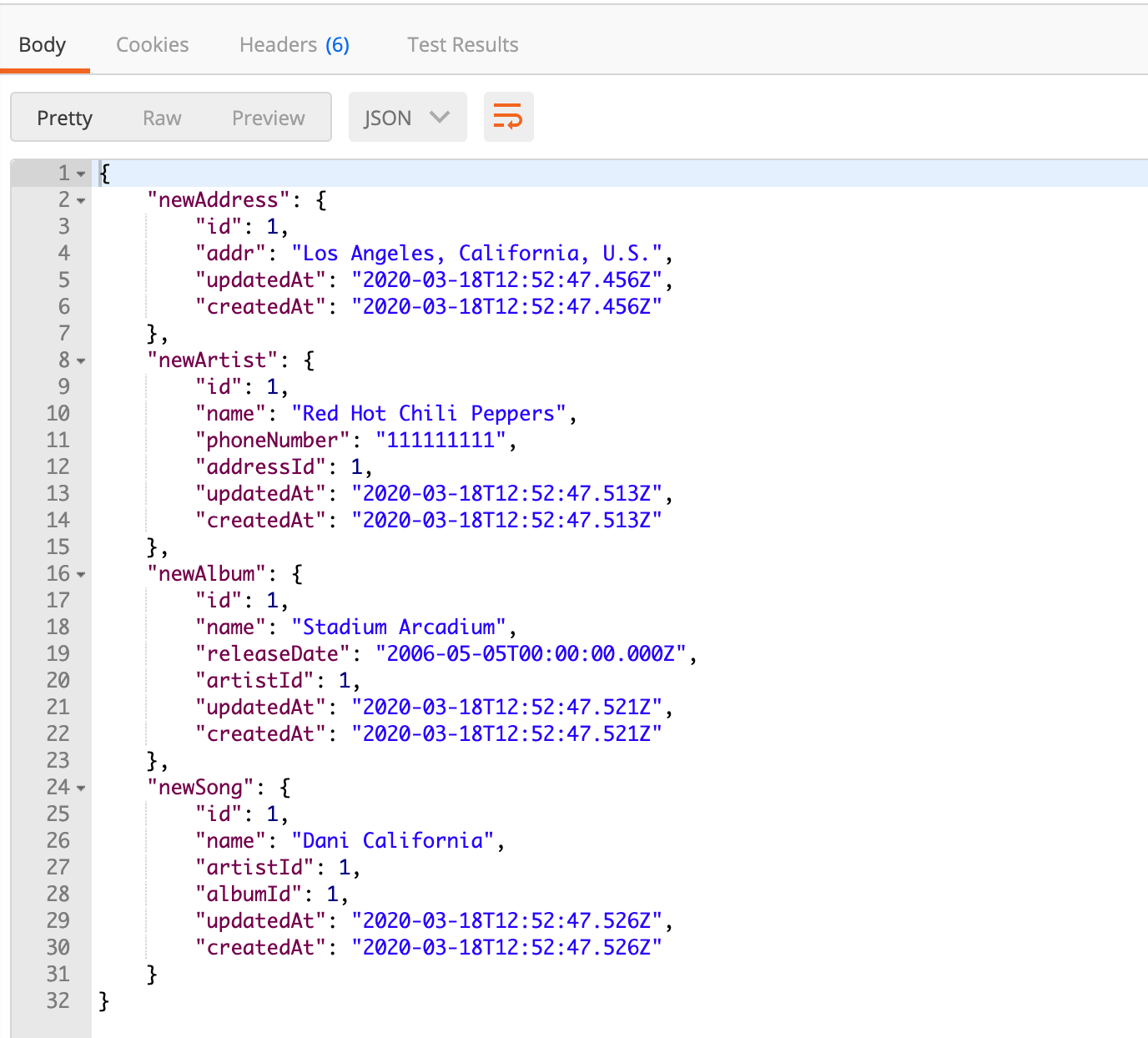Collapse the newAlbum object fold arrow
The height and width of the screenshot is (1038, 1148).
point(81,575)
